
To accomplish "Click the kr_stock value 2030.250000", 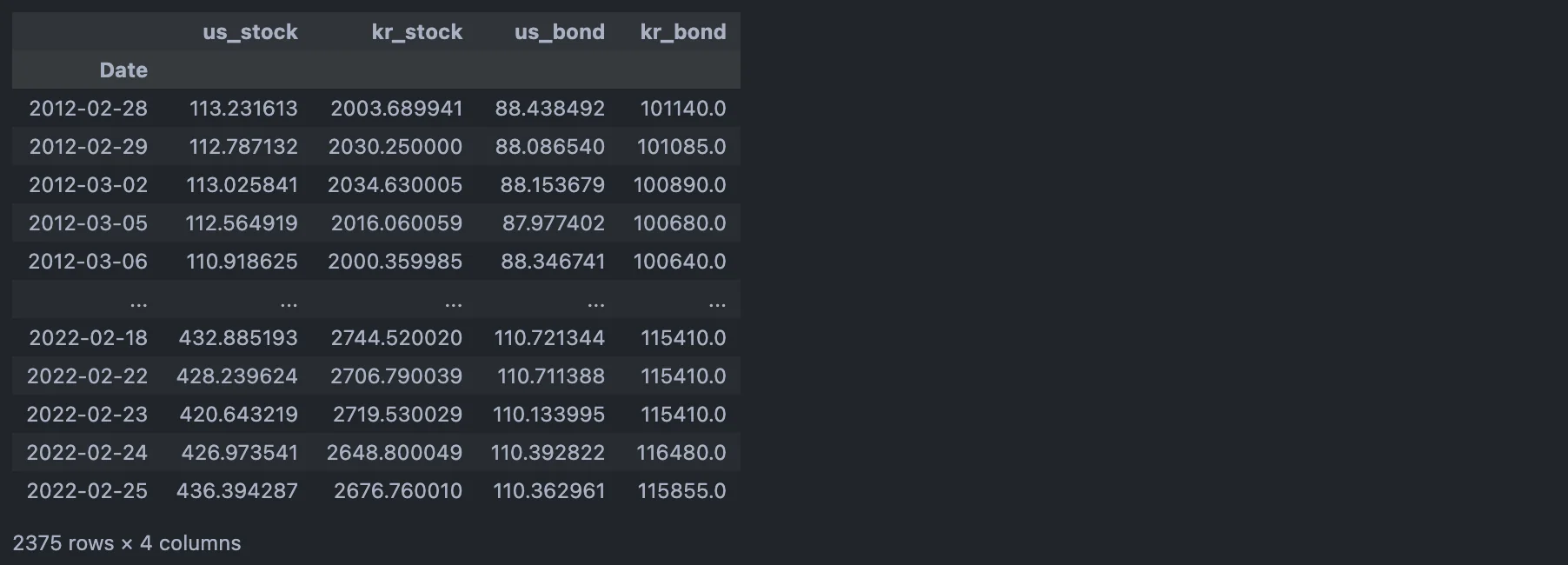I will [395, 147].
